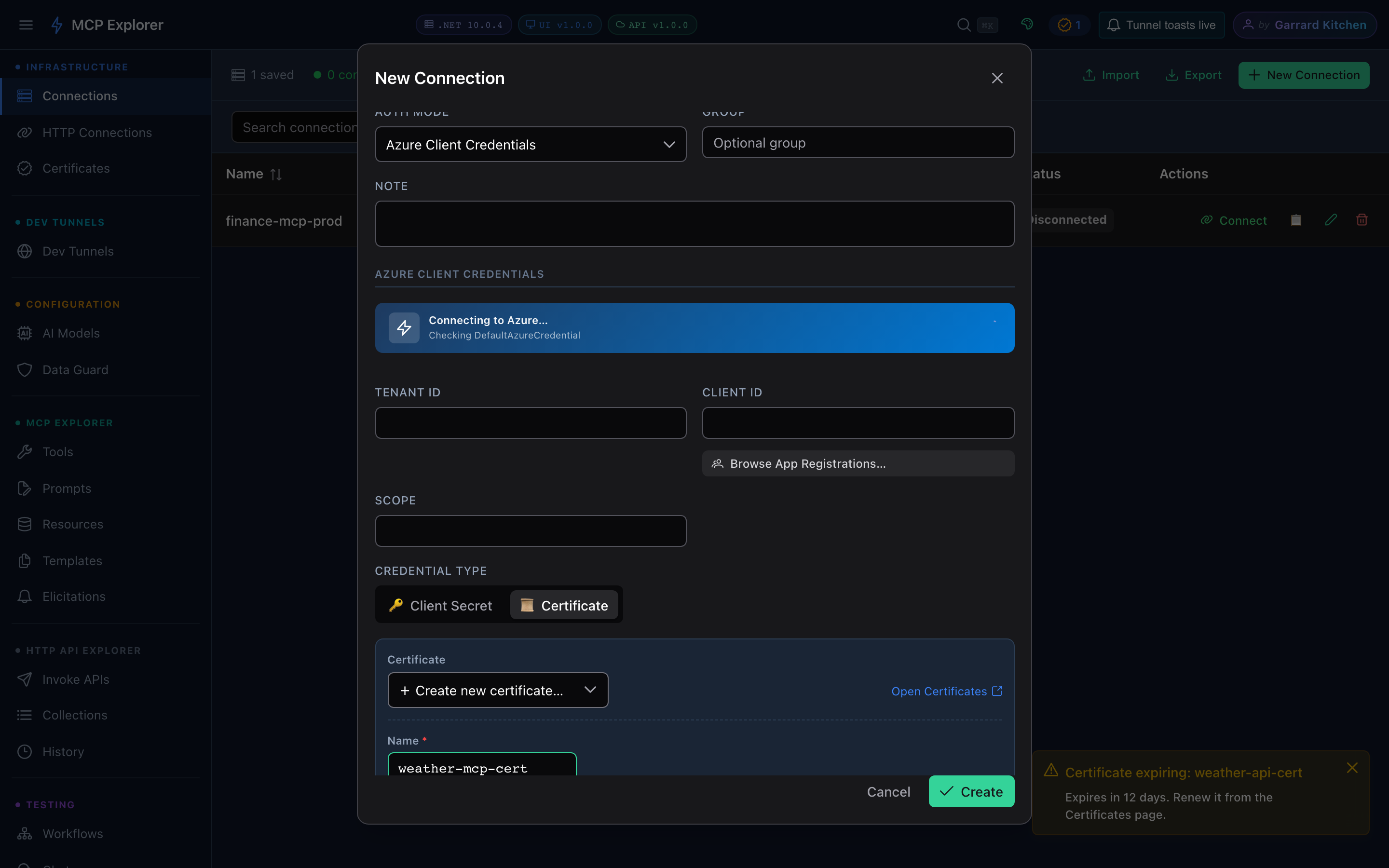Screen dimensions: 1389x868
Task: Click the Search connections field
Action: point(295,127)
